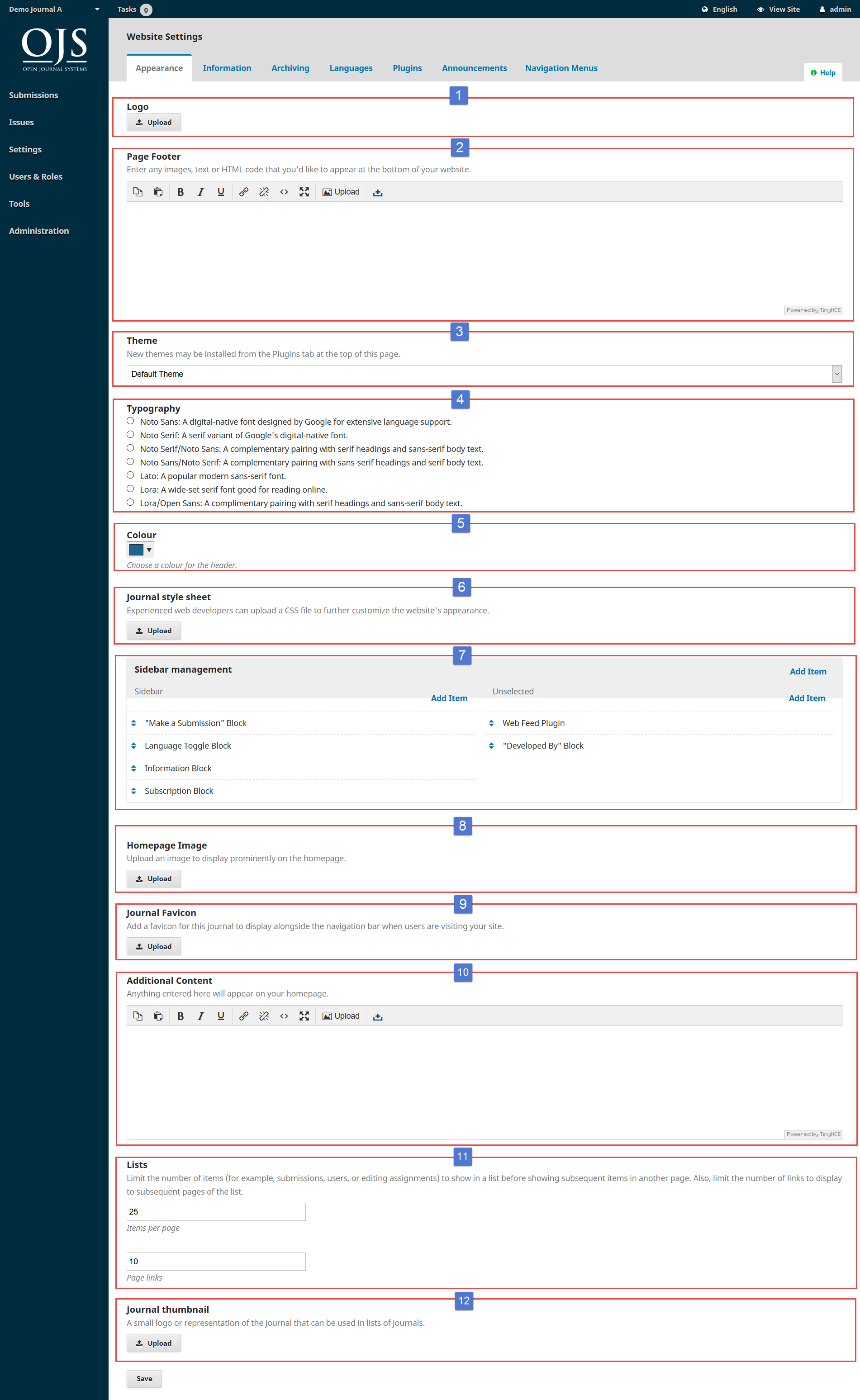Click the header colour swatch
Image resolution: width=860 pixels, height=1400 pixels.
tap(137, 549)
